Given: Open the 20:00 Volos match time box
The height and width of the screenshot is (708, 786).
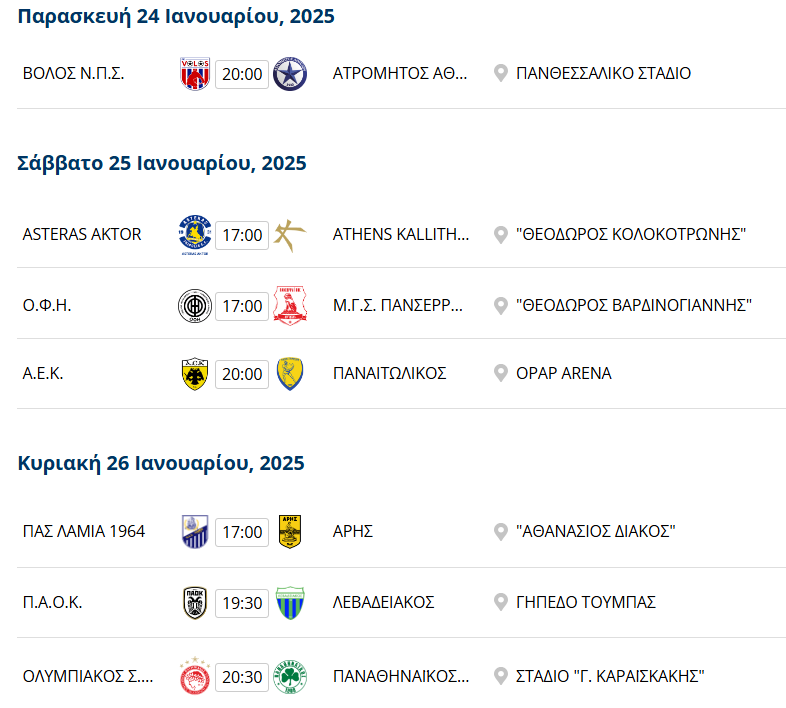Looking at the screenshot, I should click(x=242, y=74).
